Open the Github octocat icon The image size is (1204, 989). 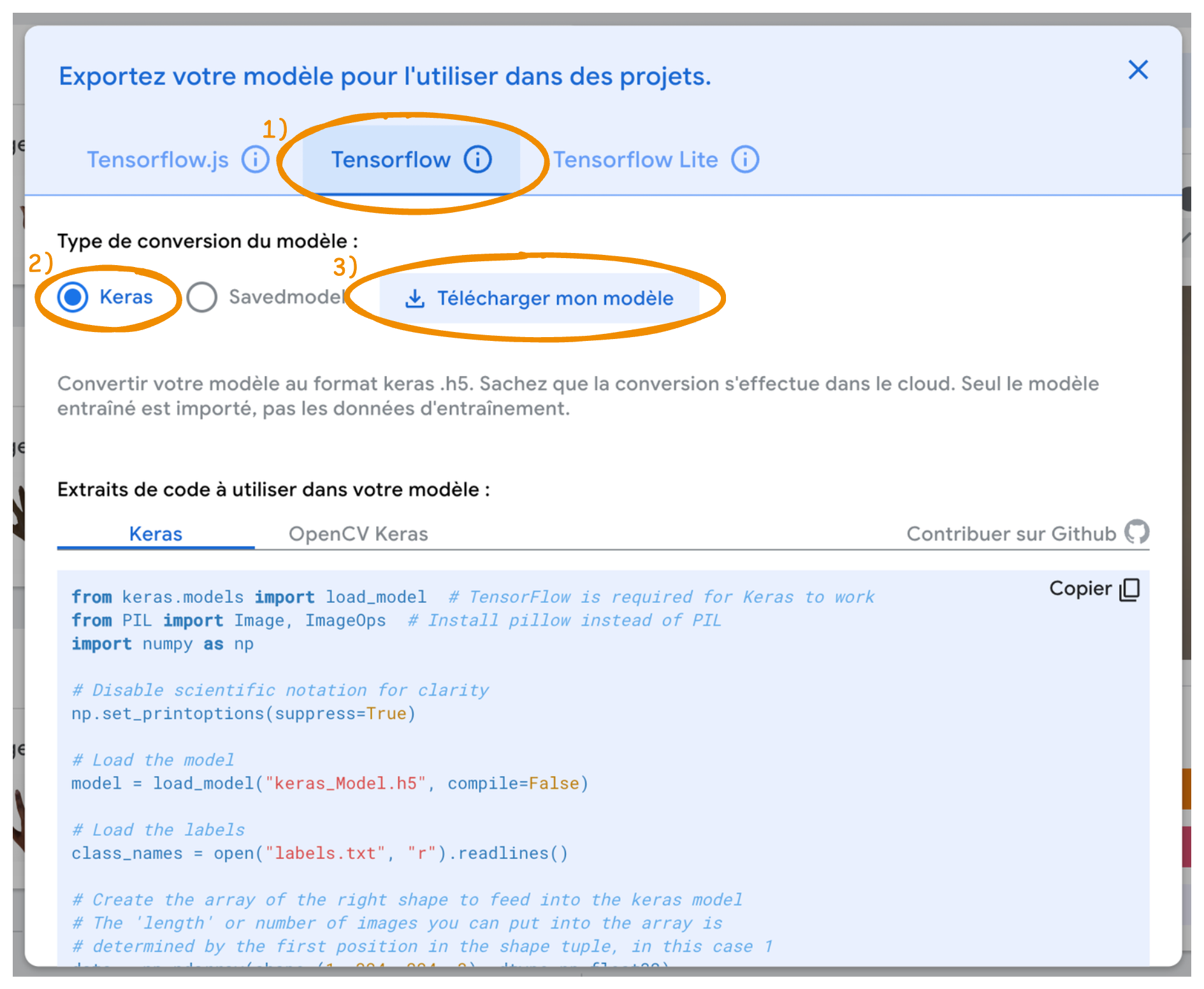(1136, 532)
